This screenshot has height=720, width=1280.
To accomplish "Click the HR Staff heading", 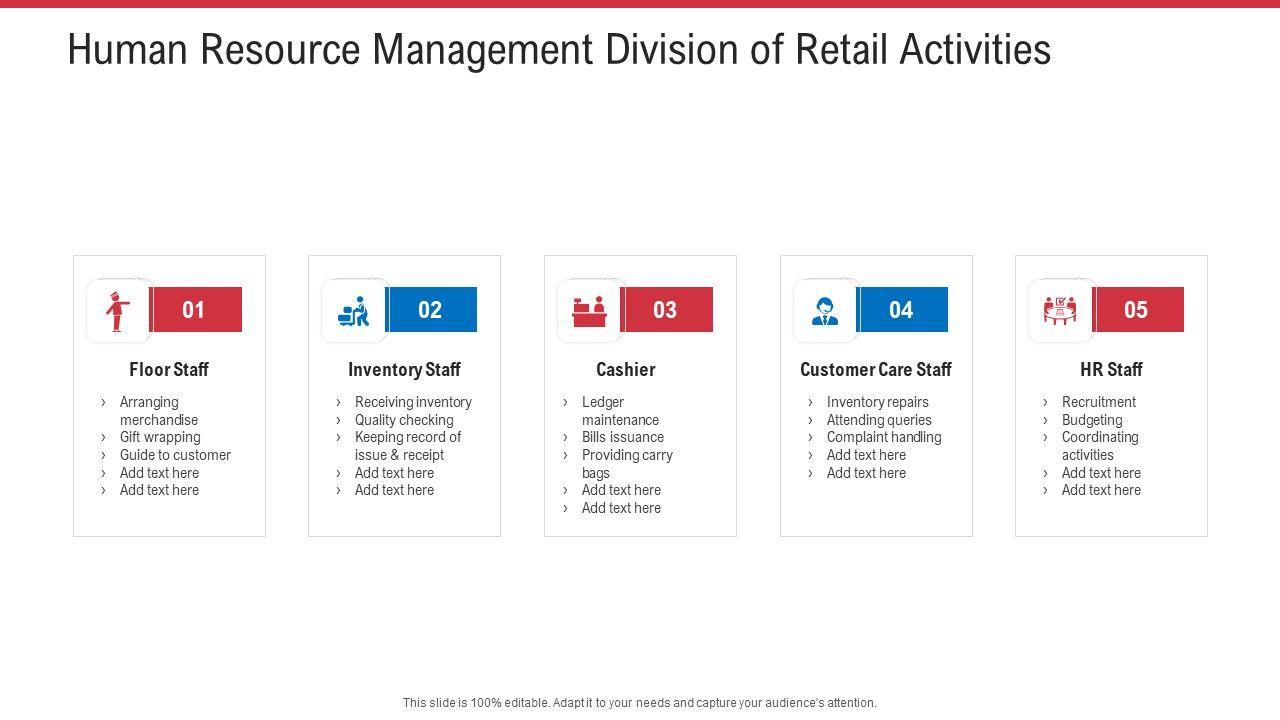I will [x=1111, y=370].
